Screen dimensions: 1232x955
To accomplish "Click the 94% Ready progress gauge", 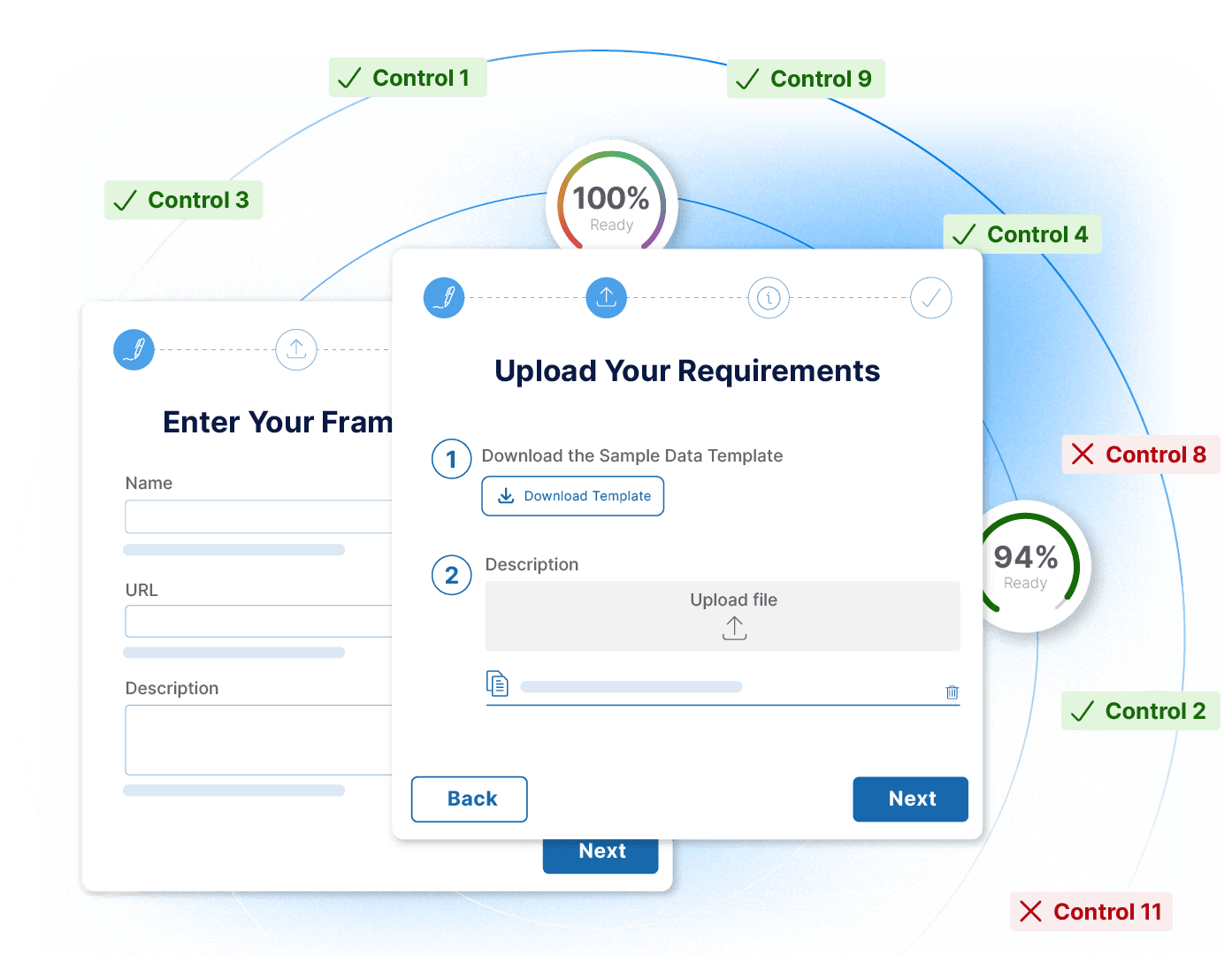I will tap(1029, 566).
